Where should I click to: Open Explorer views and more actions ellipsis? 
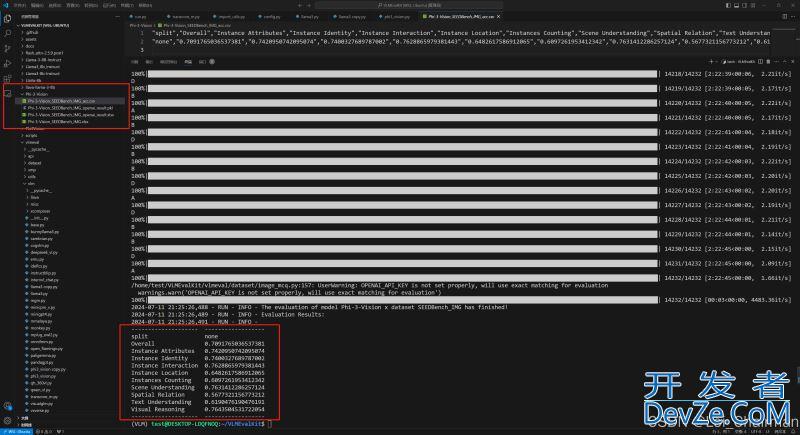point(117,17)
